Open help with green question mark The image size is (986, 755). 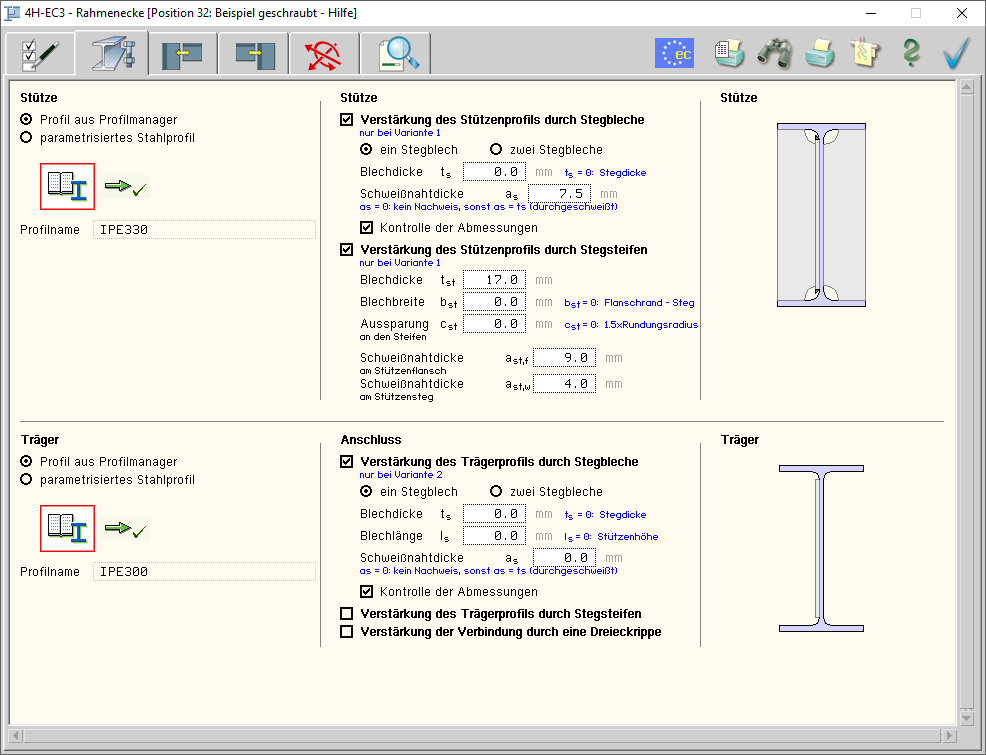click(910, 53)
